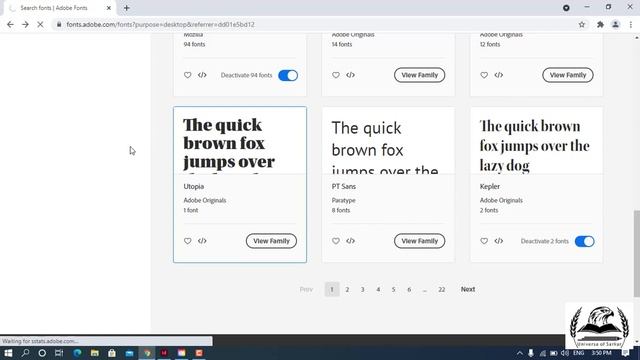Open embed code for Kepler font
Screen dimensions: 640x360
[498, 241]
